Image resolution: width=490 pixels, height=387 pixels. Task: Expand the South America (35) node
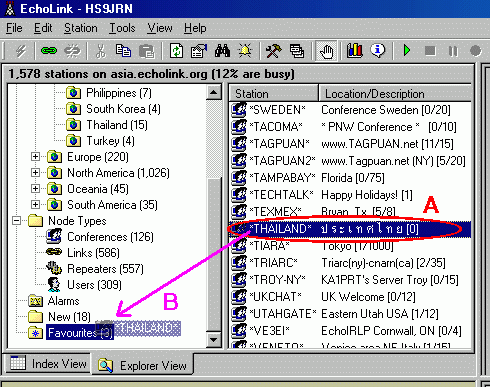[35, 205]
